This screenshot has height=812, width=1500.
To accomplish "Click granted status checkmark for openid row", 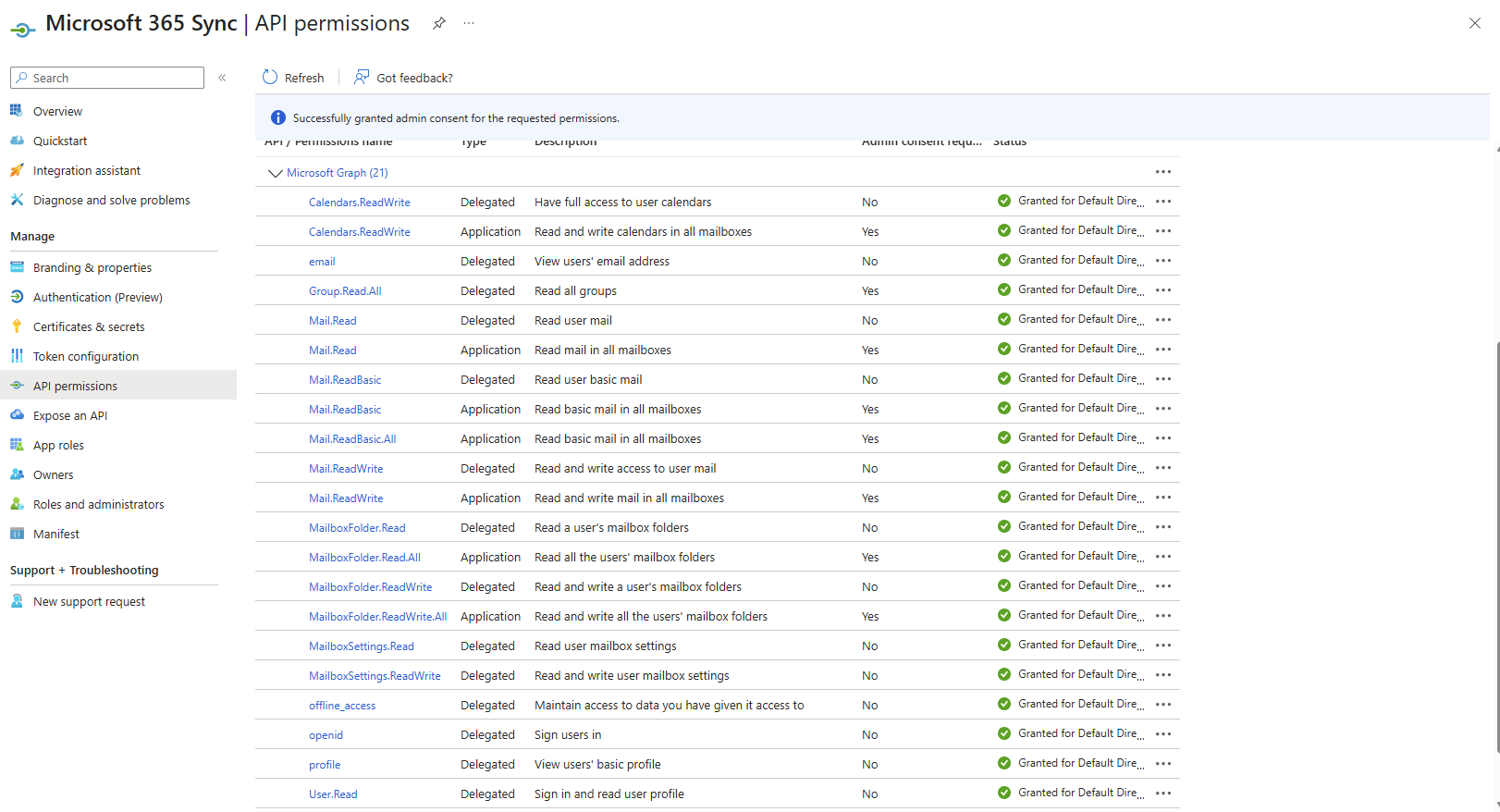I will (x=1004, y=733).
